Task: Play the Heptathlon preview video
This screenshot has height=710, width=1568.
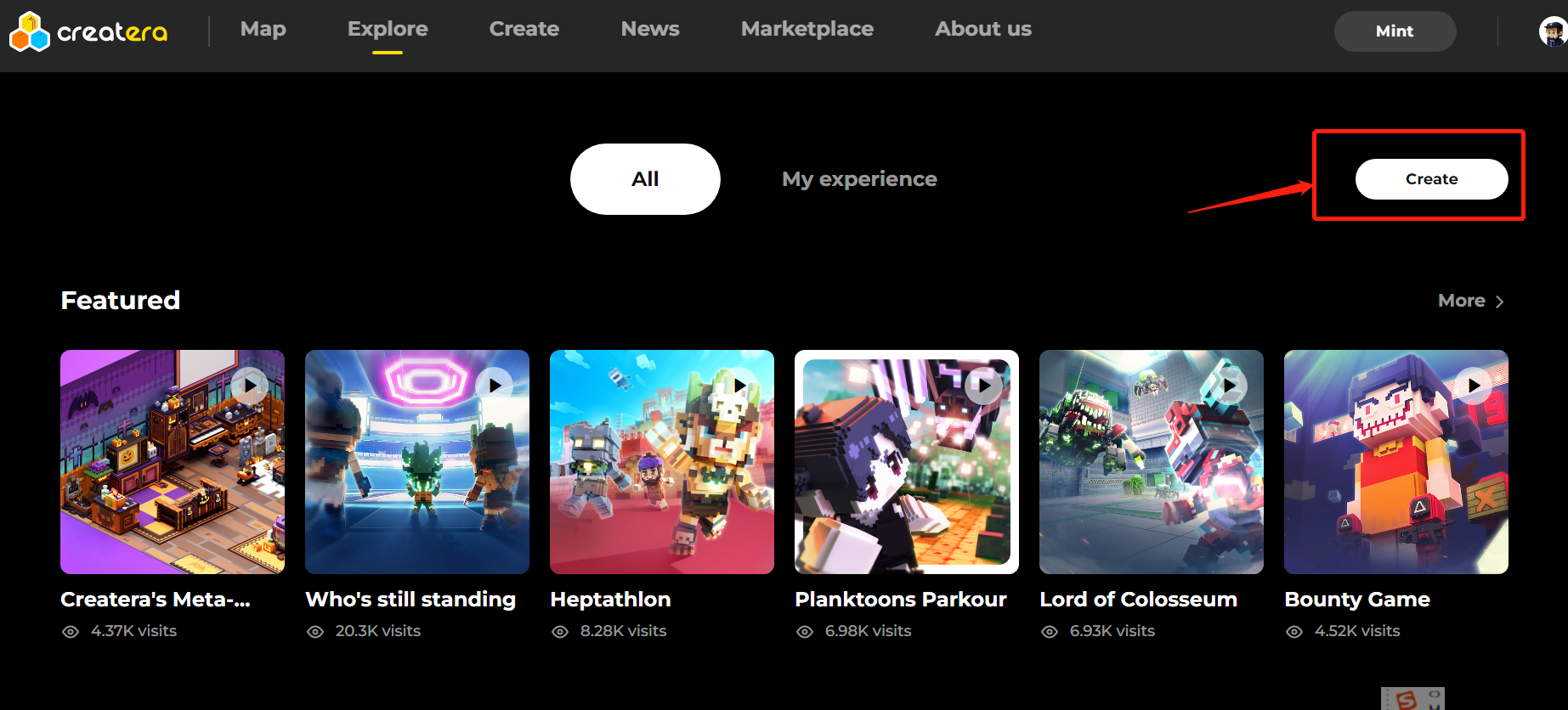Action: pos(739,386)
